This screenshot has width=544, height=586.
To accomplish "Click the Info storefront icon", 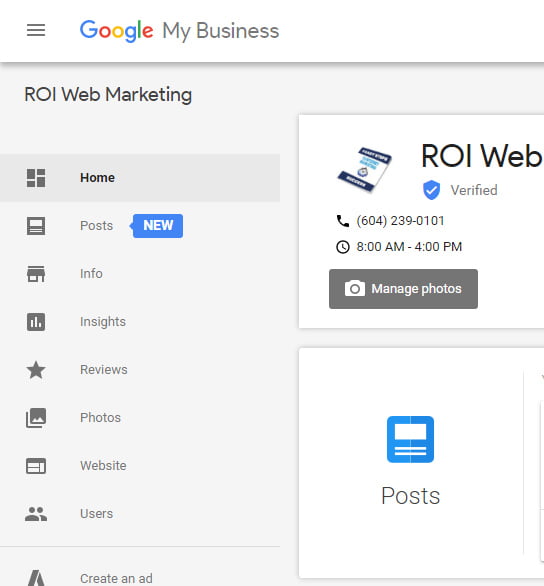I will click(x=36, y=274).
